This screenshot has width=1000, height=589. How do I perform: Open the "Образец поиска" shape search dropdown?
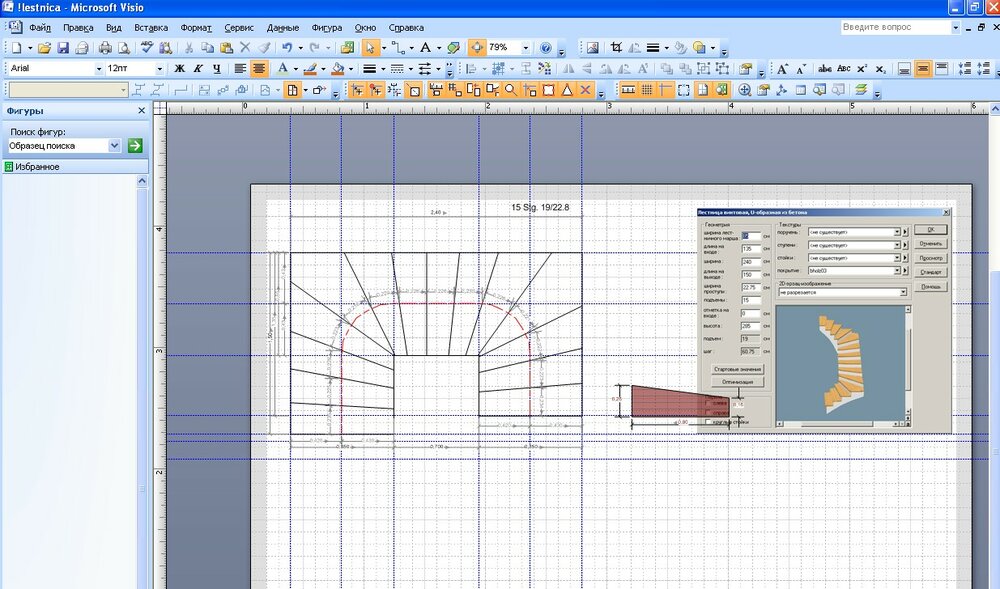[x=114, y=146]
